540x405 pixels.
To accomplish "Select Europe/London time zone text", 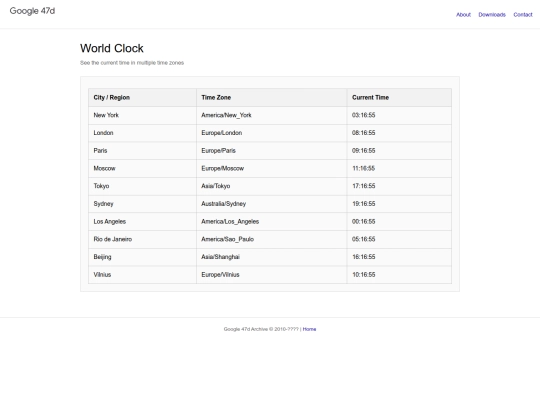I will pyautogui.click(x=221, y=133).
